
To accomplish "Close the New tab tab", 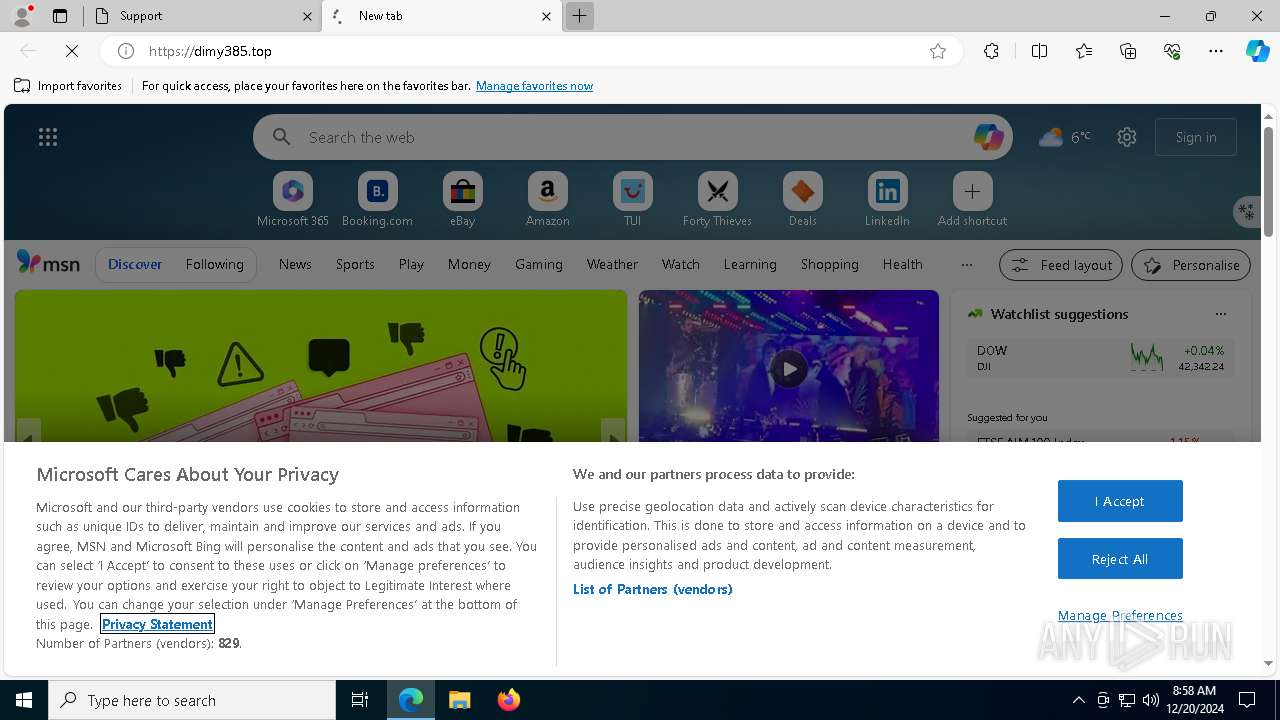I will coord(546,16).
